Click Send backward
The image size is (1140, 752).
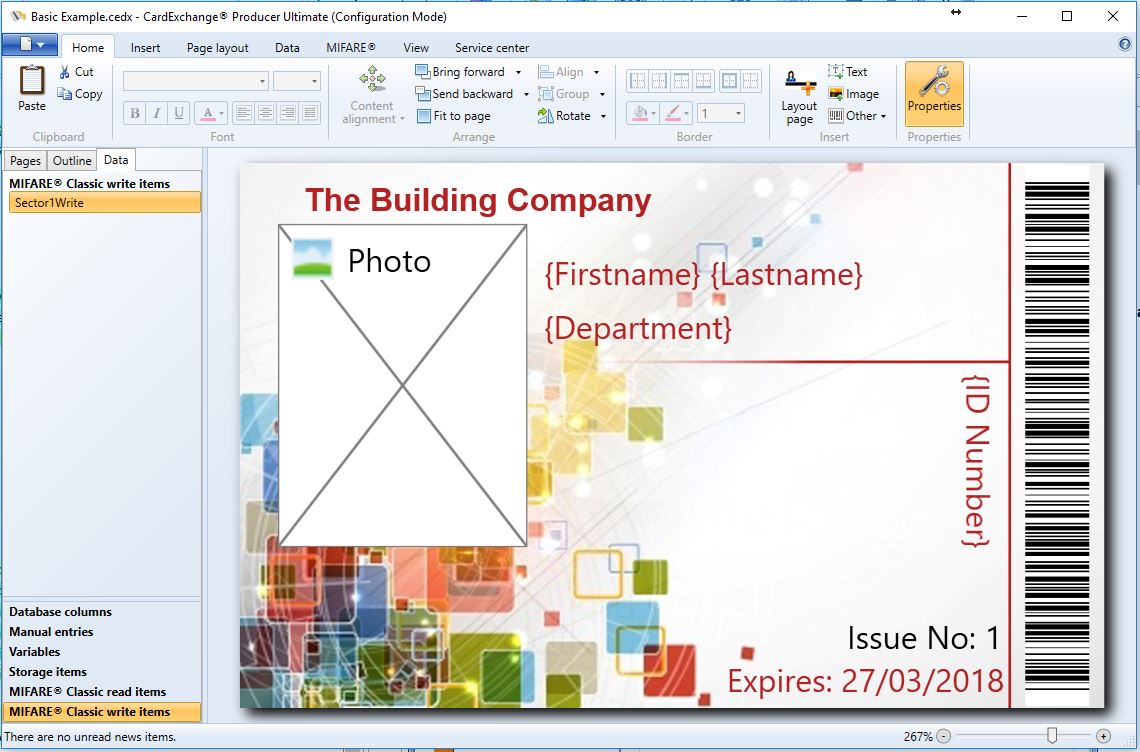coord(464,94)
